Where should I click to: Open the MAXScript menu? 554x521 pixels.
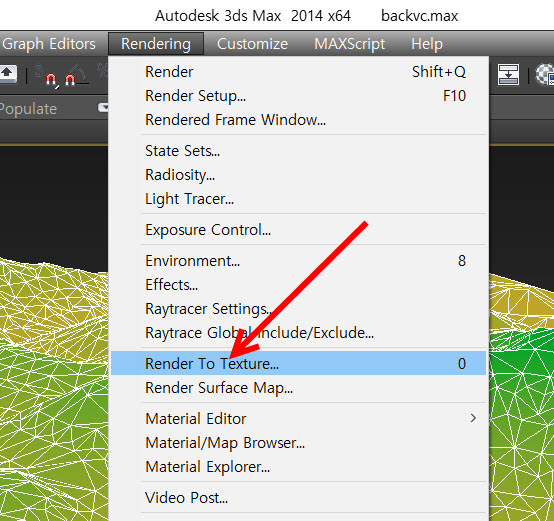pyautogui.click(x=349, y=44)
